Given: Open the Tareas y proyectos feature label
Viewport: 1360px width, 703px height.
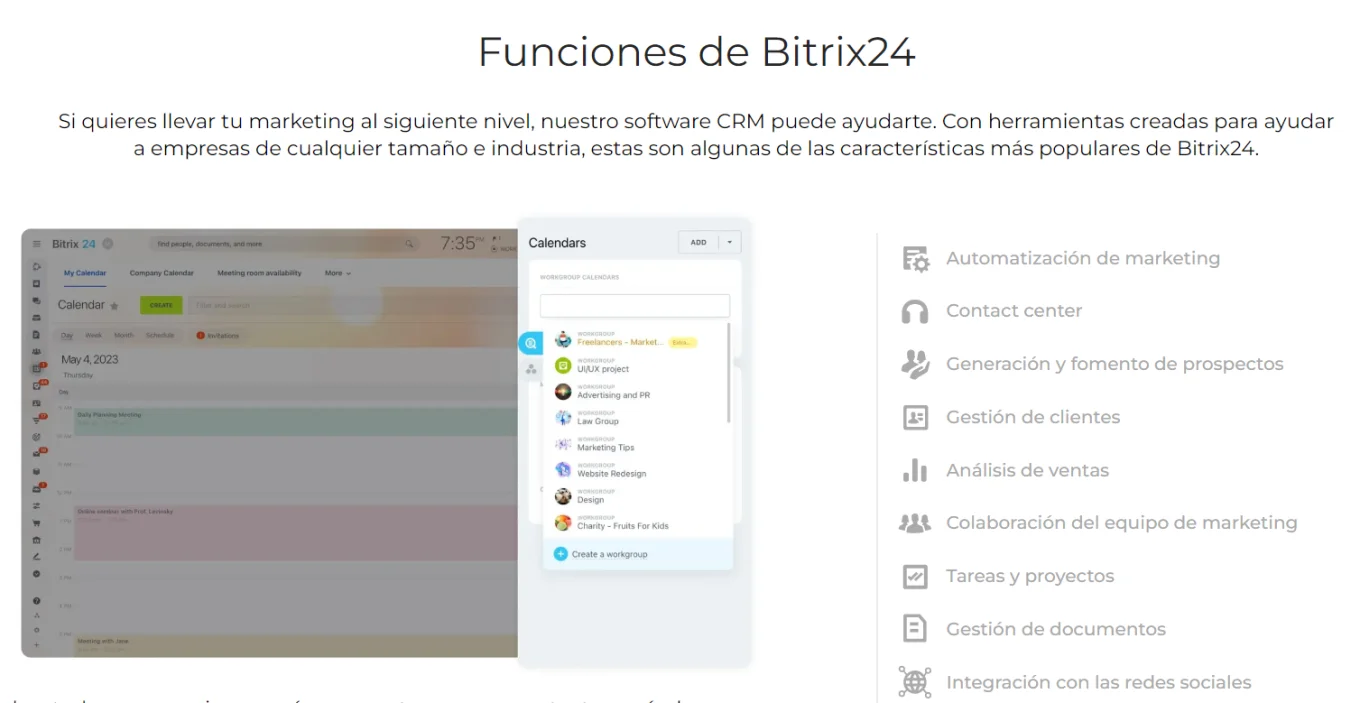Looking at the screenshot, I should [1029, 576].
